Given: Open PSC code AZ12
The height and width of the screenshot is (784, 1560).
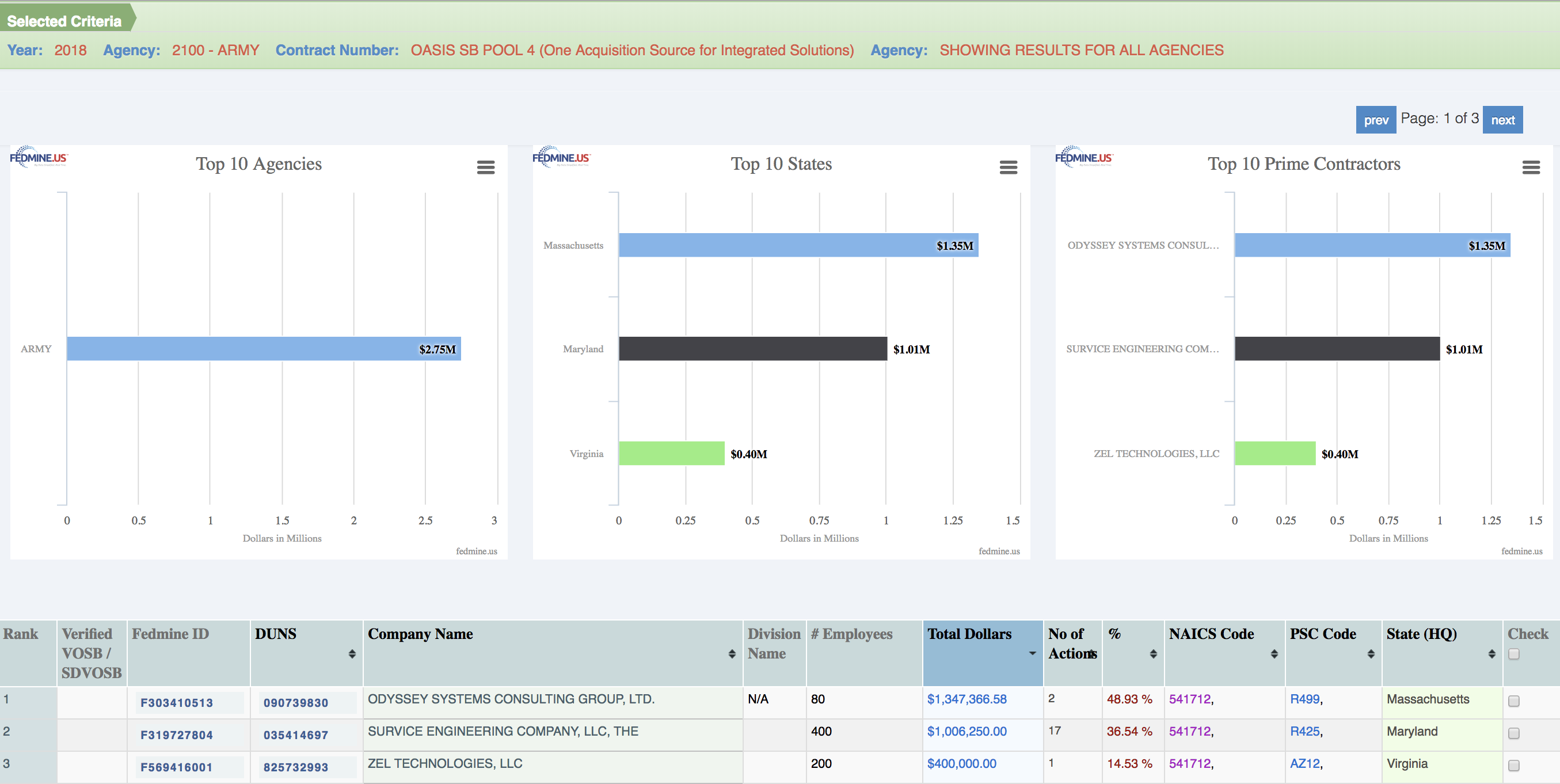Looking at the screenshot, I should coord(1304,763).
